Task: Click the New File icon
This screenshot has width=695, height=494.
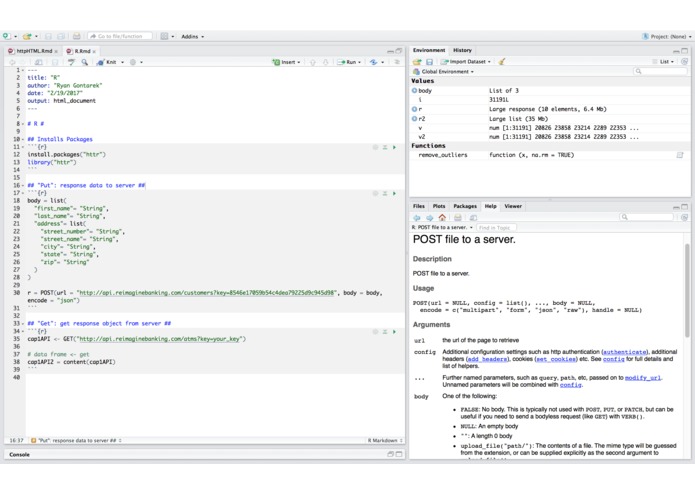Action: pyautogui.click(x=6, y=36)
